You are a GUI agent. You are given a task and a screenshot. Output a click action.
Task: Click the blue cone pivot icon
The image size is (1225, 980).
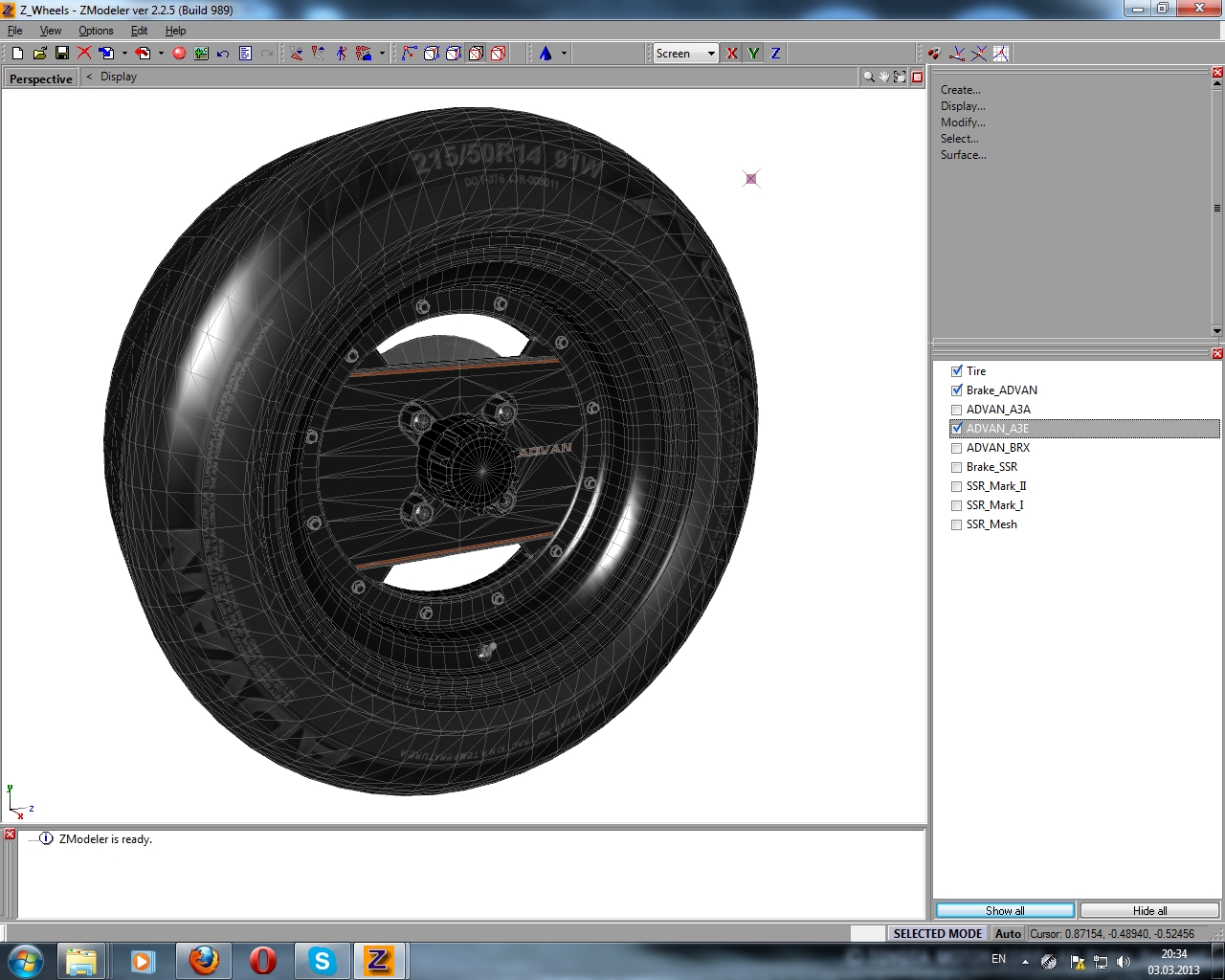click(546, 54)
